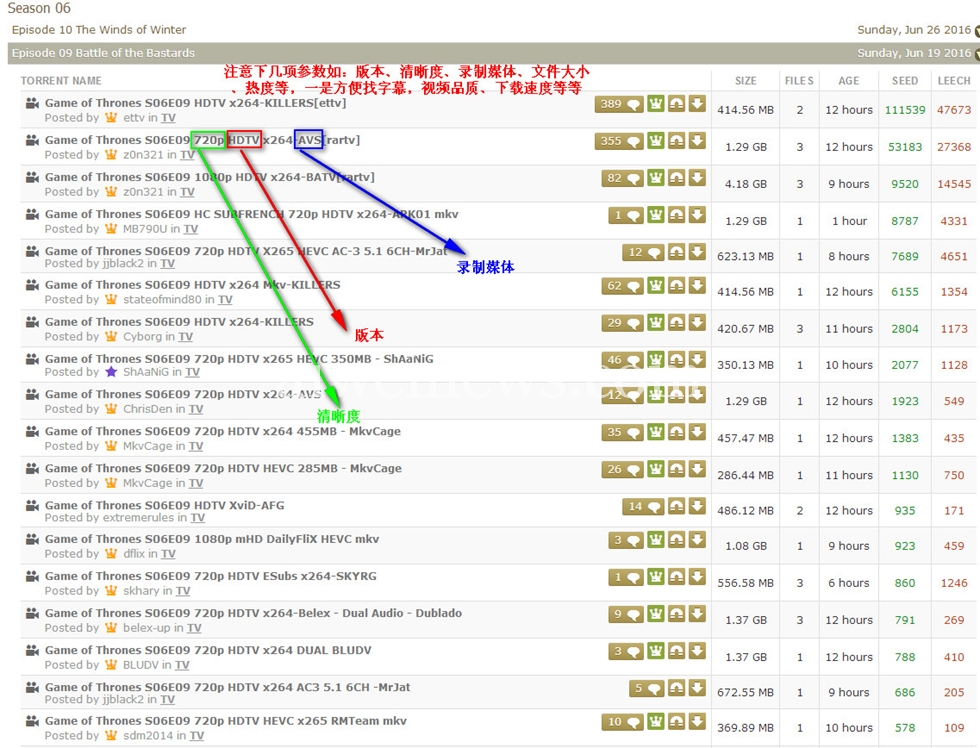Open magnet link for Cyborg's x264-KILLERS torrent
This screenshot has height=748, width=980.
point(676,322)
